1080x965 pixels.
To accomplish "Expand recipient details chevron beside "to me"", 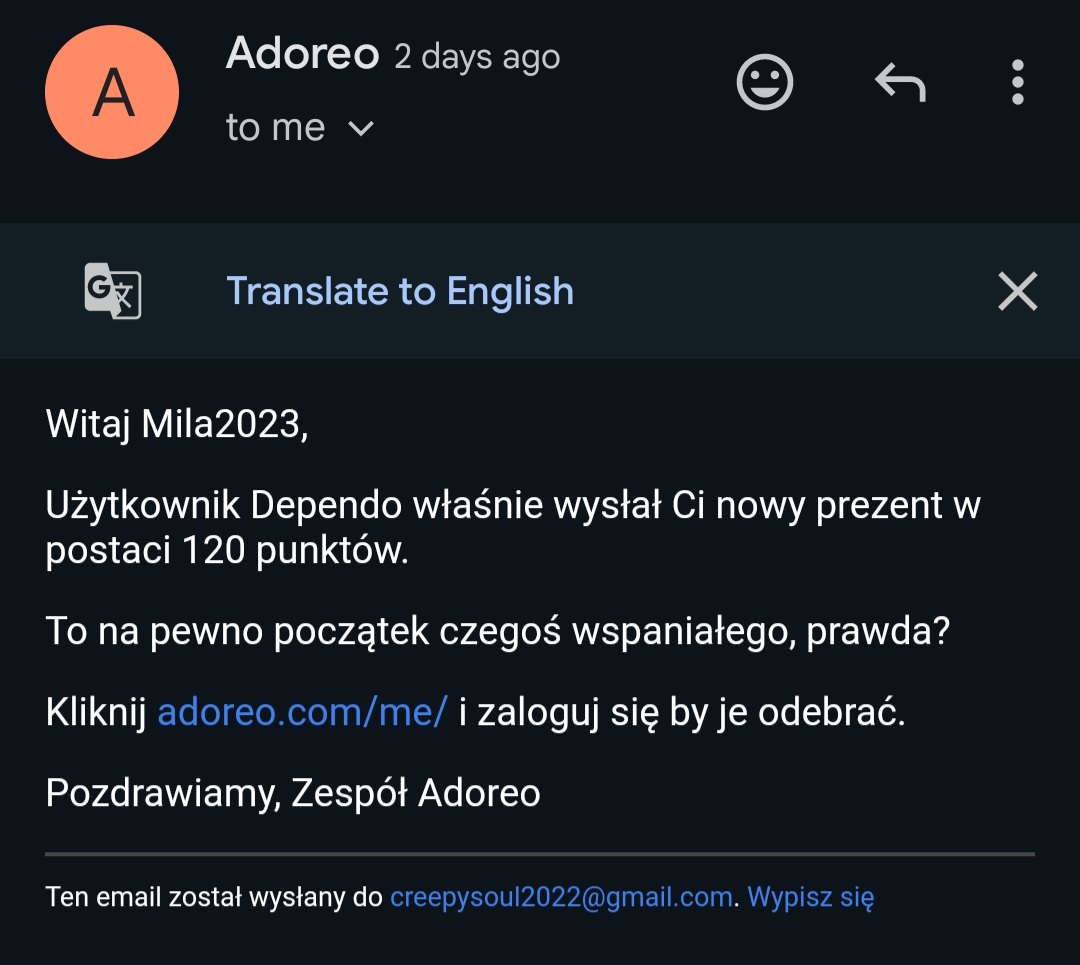I will coord(360,129).
